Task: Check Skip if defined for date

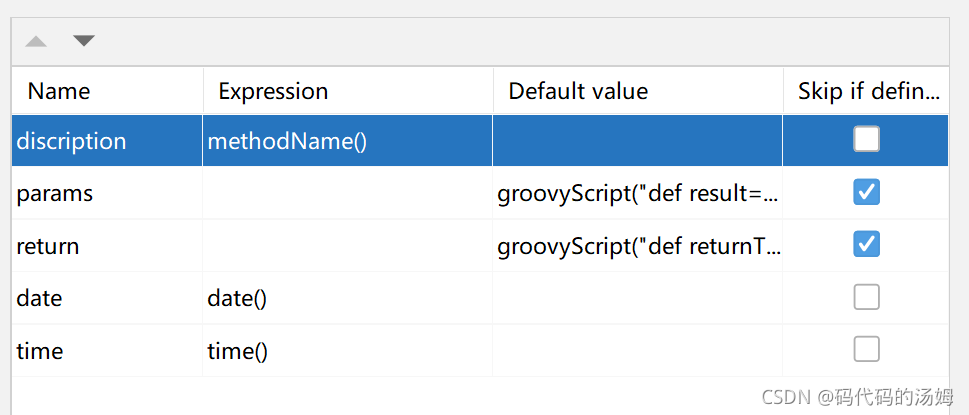Action: tap(866, 297)
